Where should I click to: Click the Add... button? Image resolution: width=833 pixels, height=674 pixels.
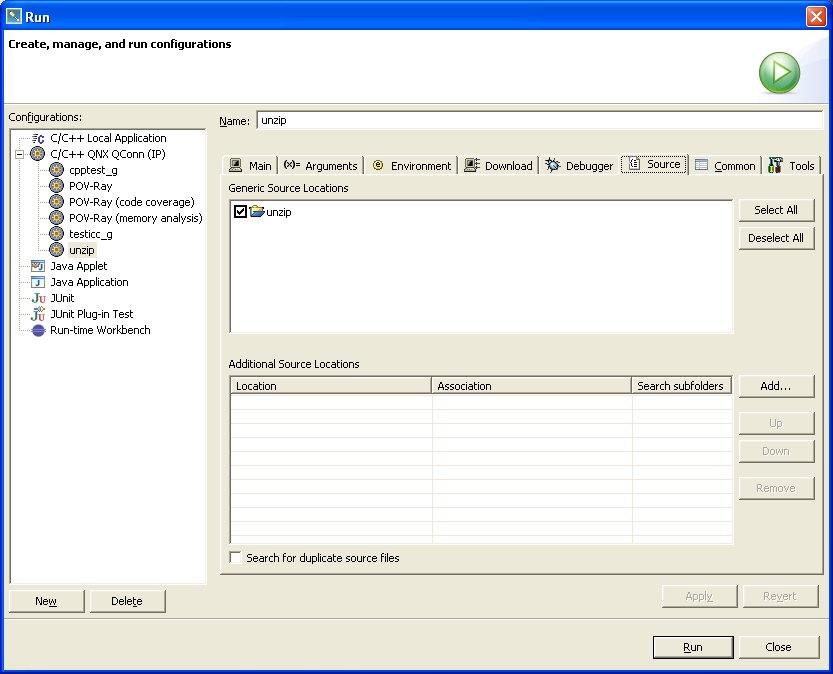(x=776, y=386)
